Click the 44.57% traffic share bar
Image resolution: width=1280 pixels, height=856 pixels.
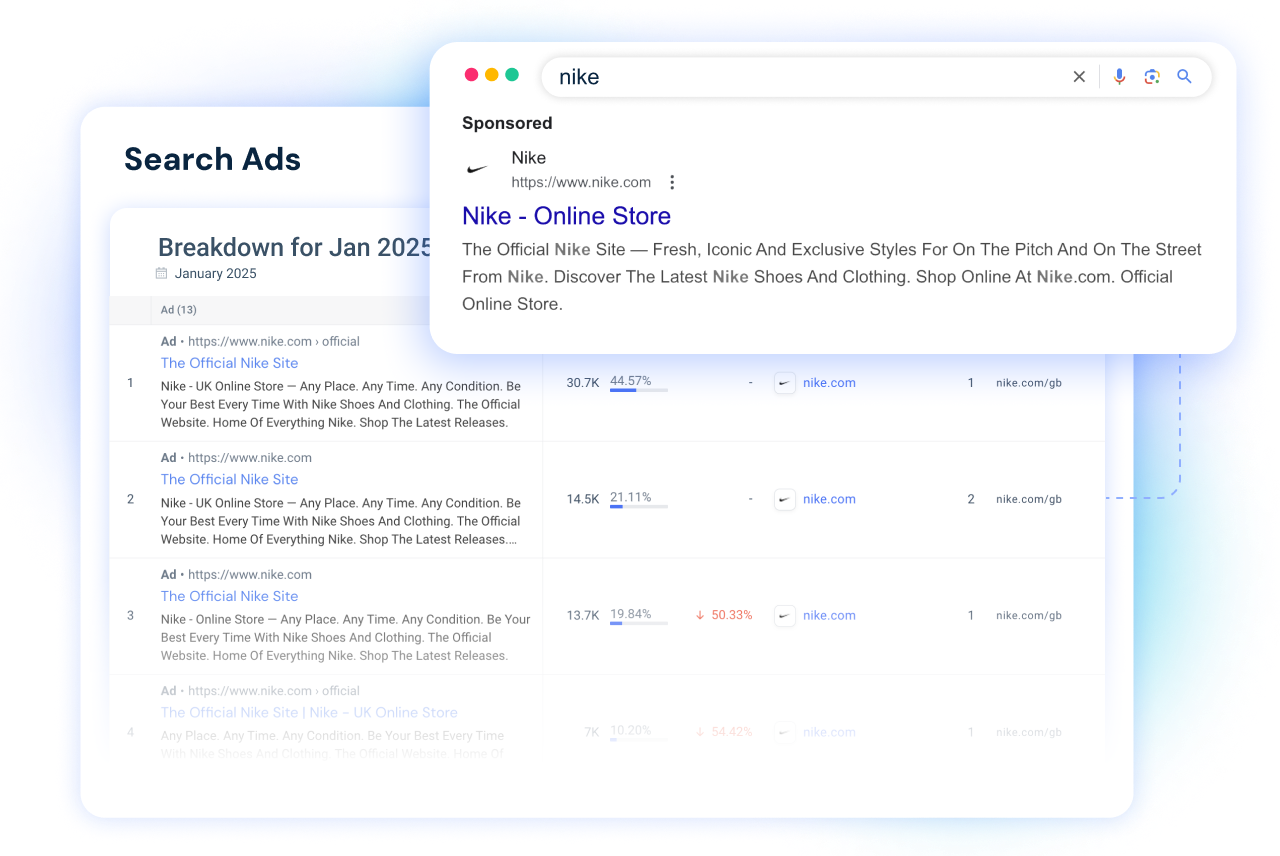[x=639, y=390]
